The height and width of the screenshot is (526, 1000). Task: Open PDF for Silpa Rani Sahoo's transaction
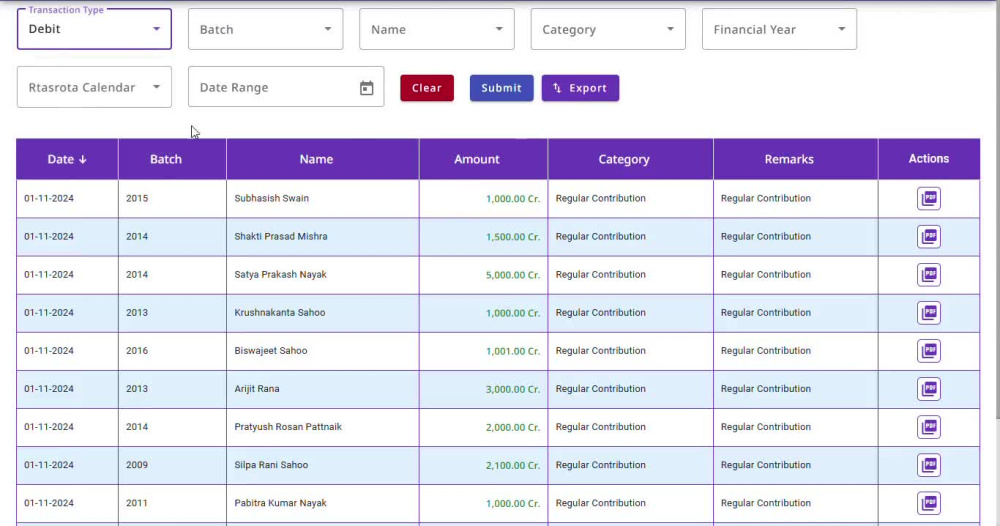(929, 465)
